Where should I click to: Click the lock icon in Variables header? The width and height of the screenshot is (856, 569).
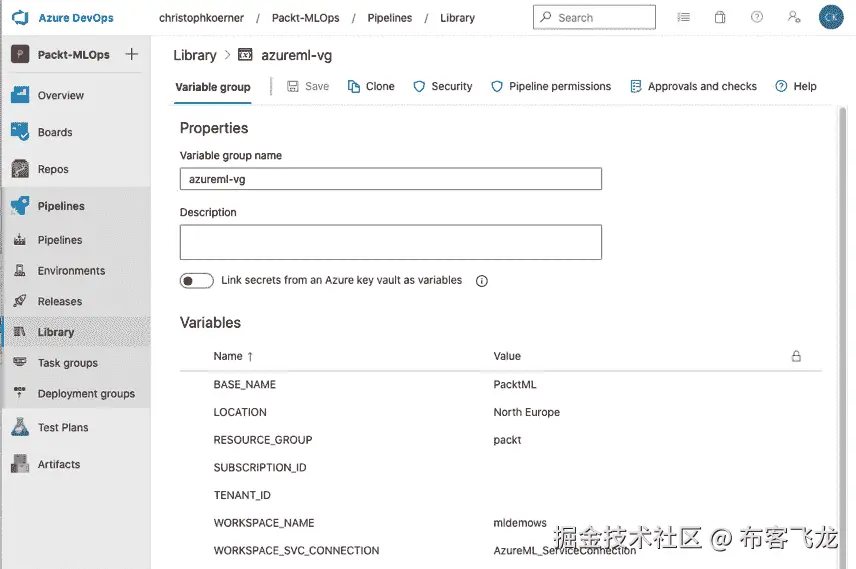pos(796,356)
